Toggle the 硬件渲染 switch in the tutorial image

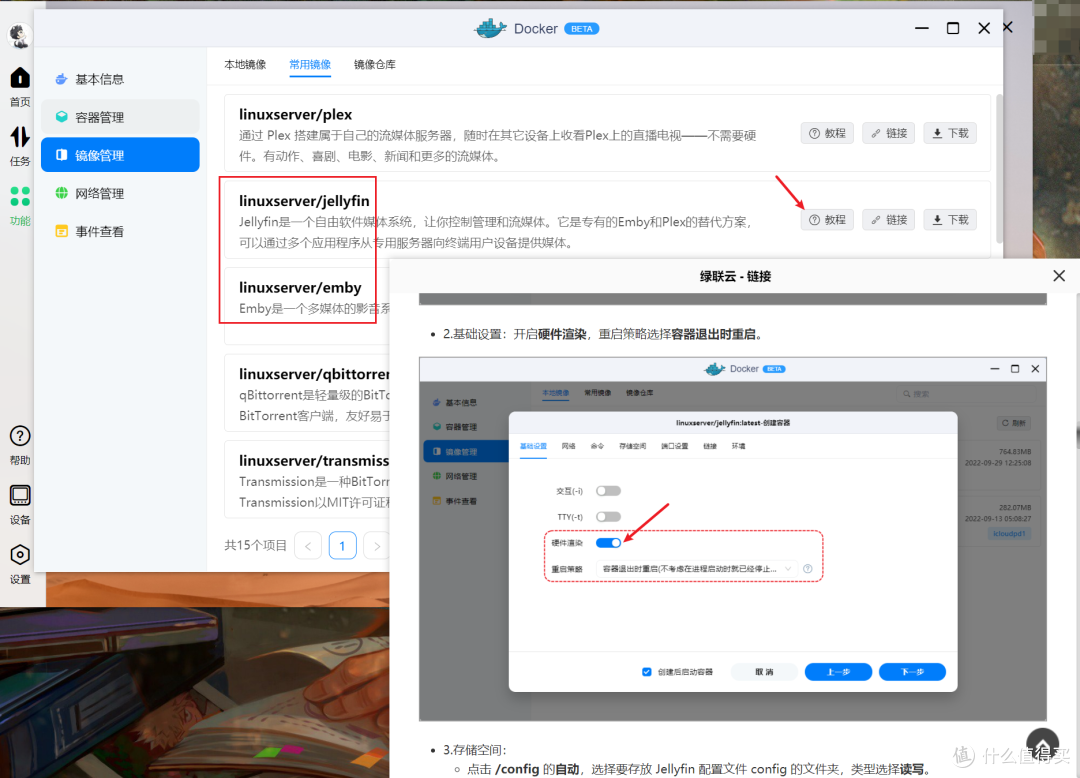click(x=608, y=543)
